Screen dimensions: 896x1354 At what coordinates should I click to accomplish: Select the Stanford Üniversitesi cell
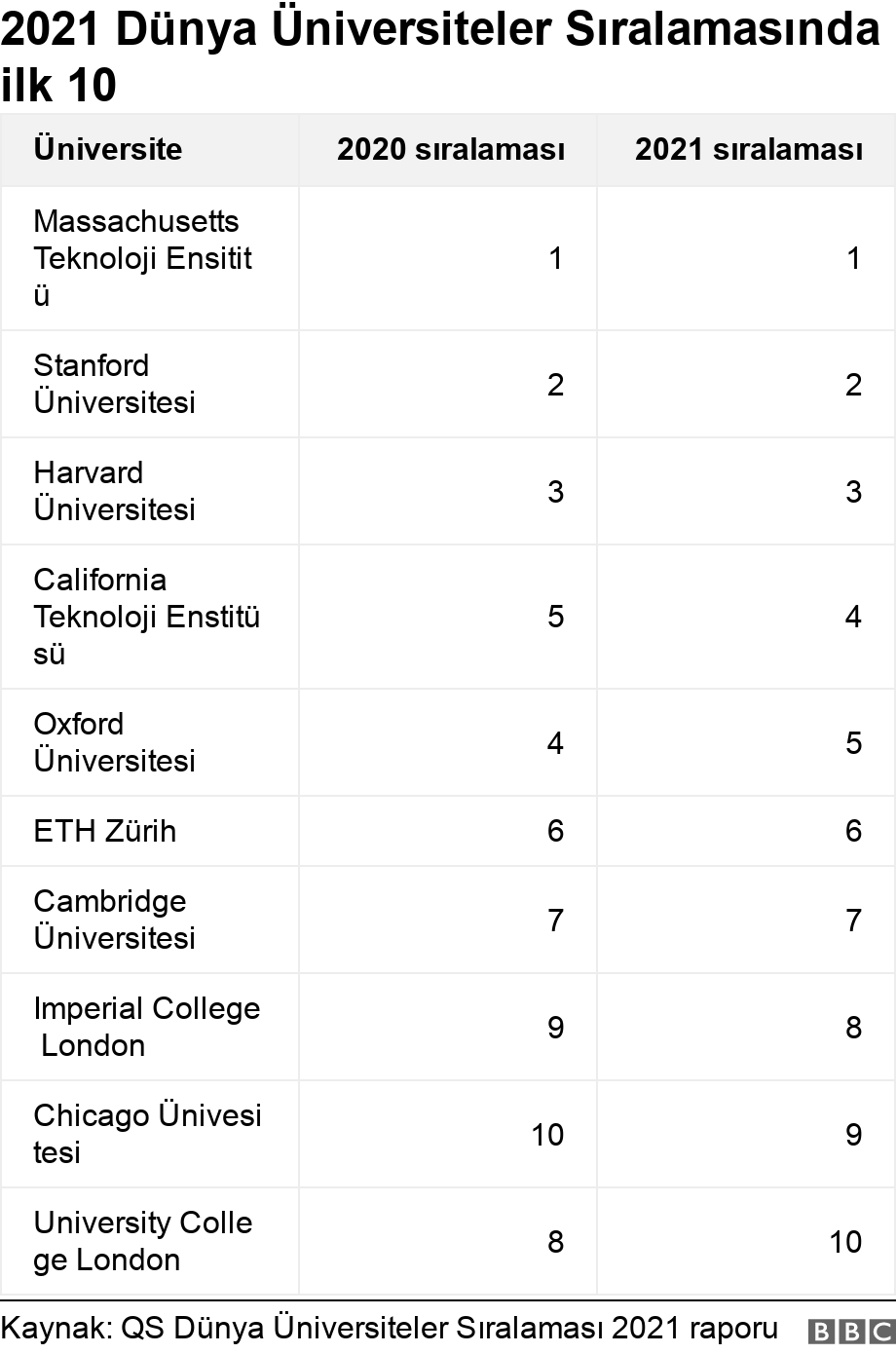pos(115,384)
